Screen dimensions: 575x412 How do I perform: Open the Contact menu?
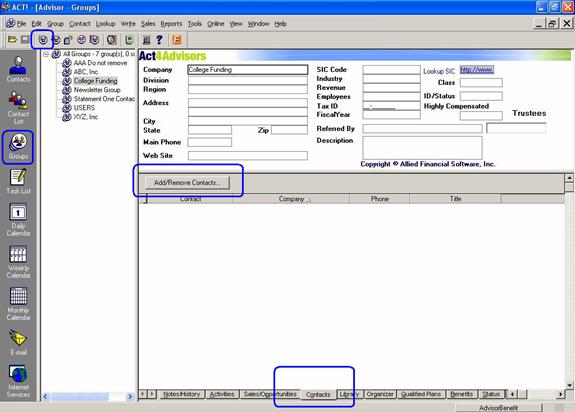(80, 24)
